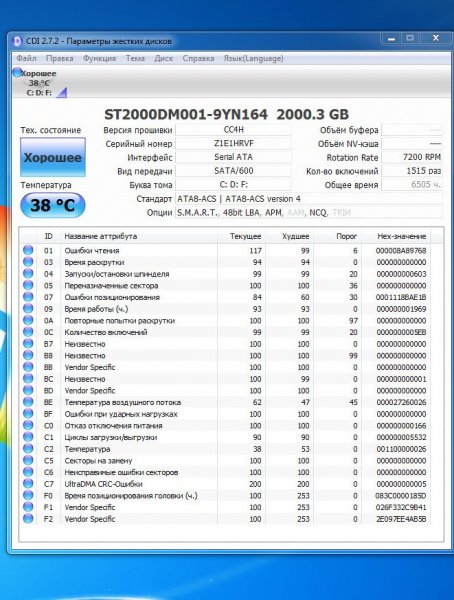Open the Диск menu

click(163, 58)
